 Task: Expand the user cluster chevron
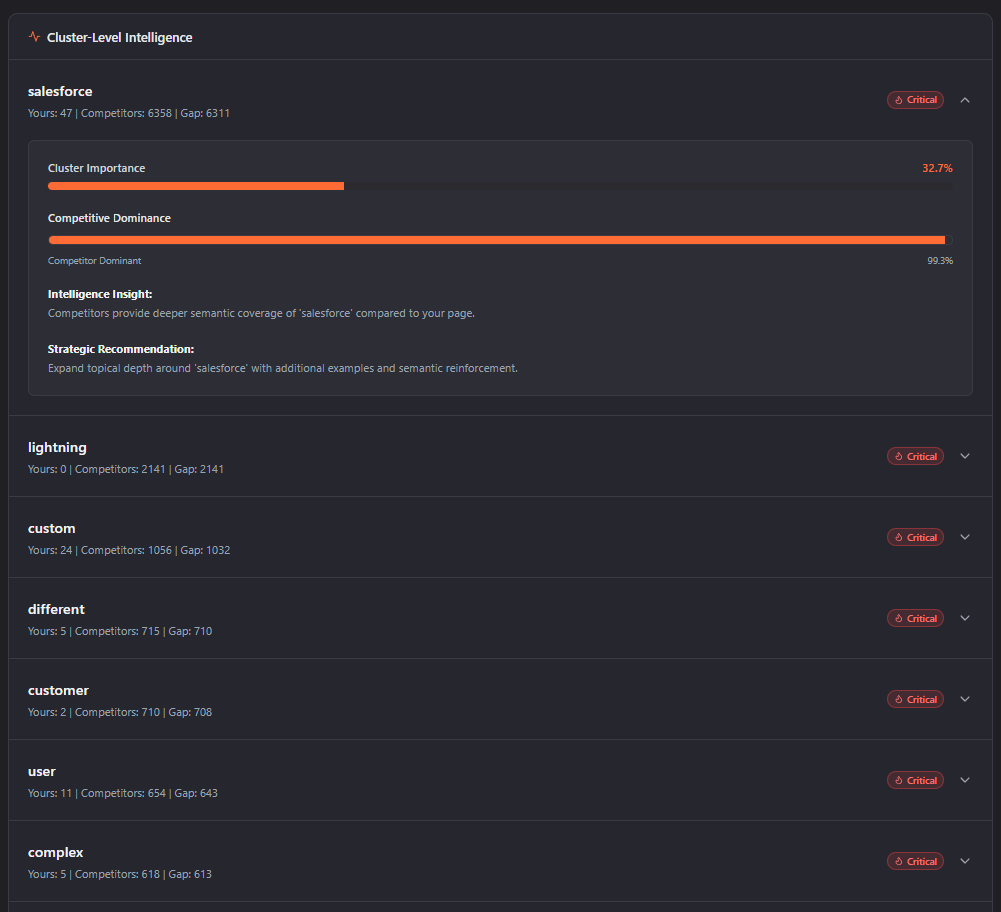(x=964, y=780)
